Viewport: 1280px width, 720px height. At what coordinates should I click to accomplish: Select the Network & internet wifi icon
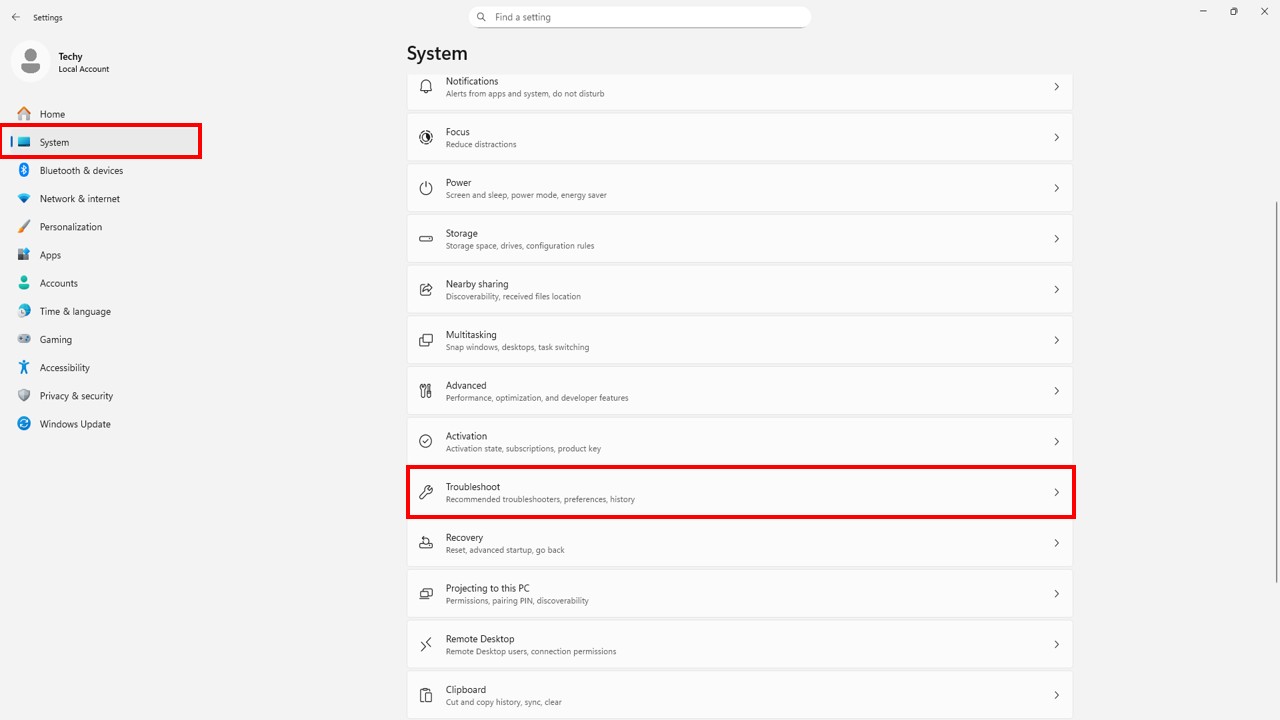[24, 199]
